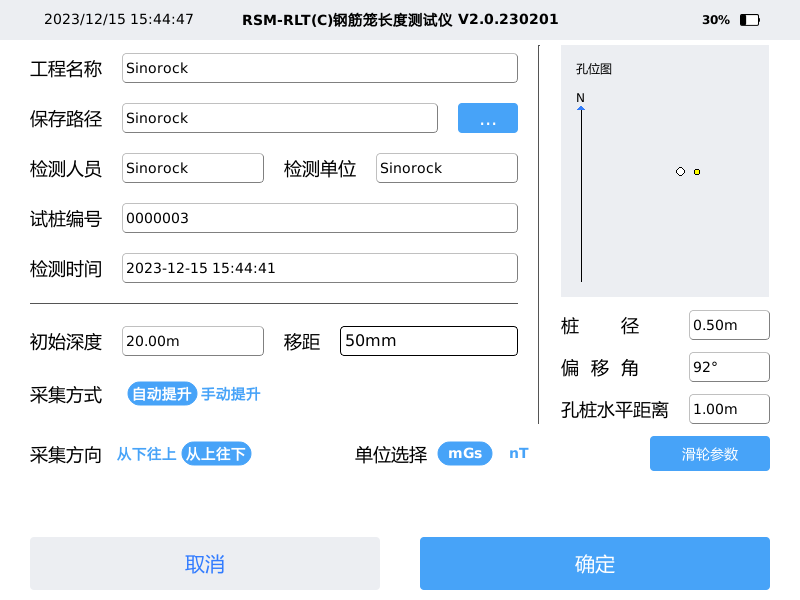Click the 采集方式 label

66,395
